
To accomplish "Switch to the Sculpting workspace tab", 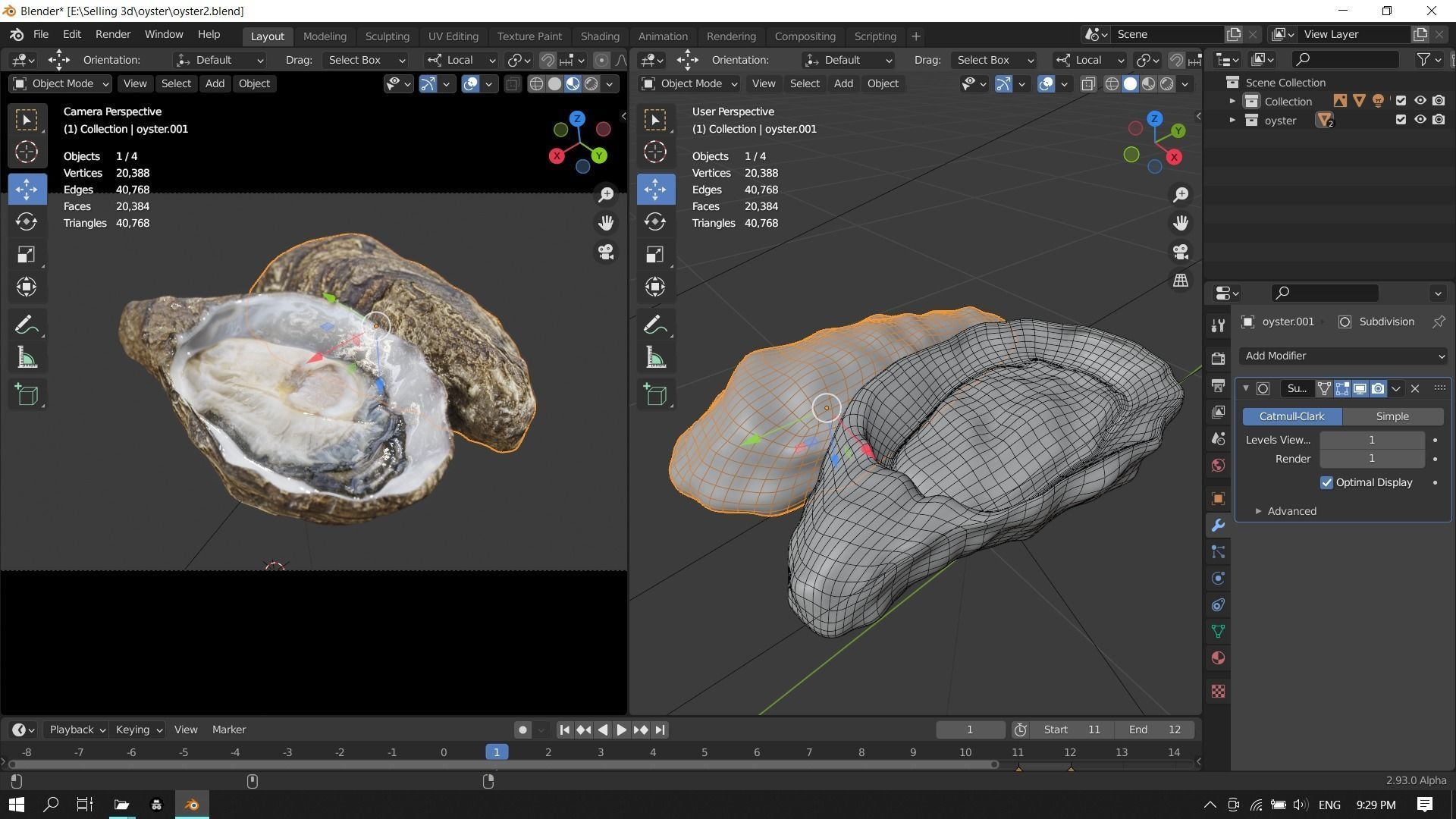I will pos(387,36).
